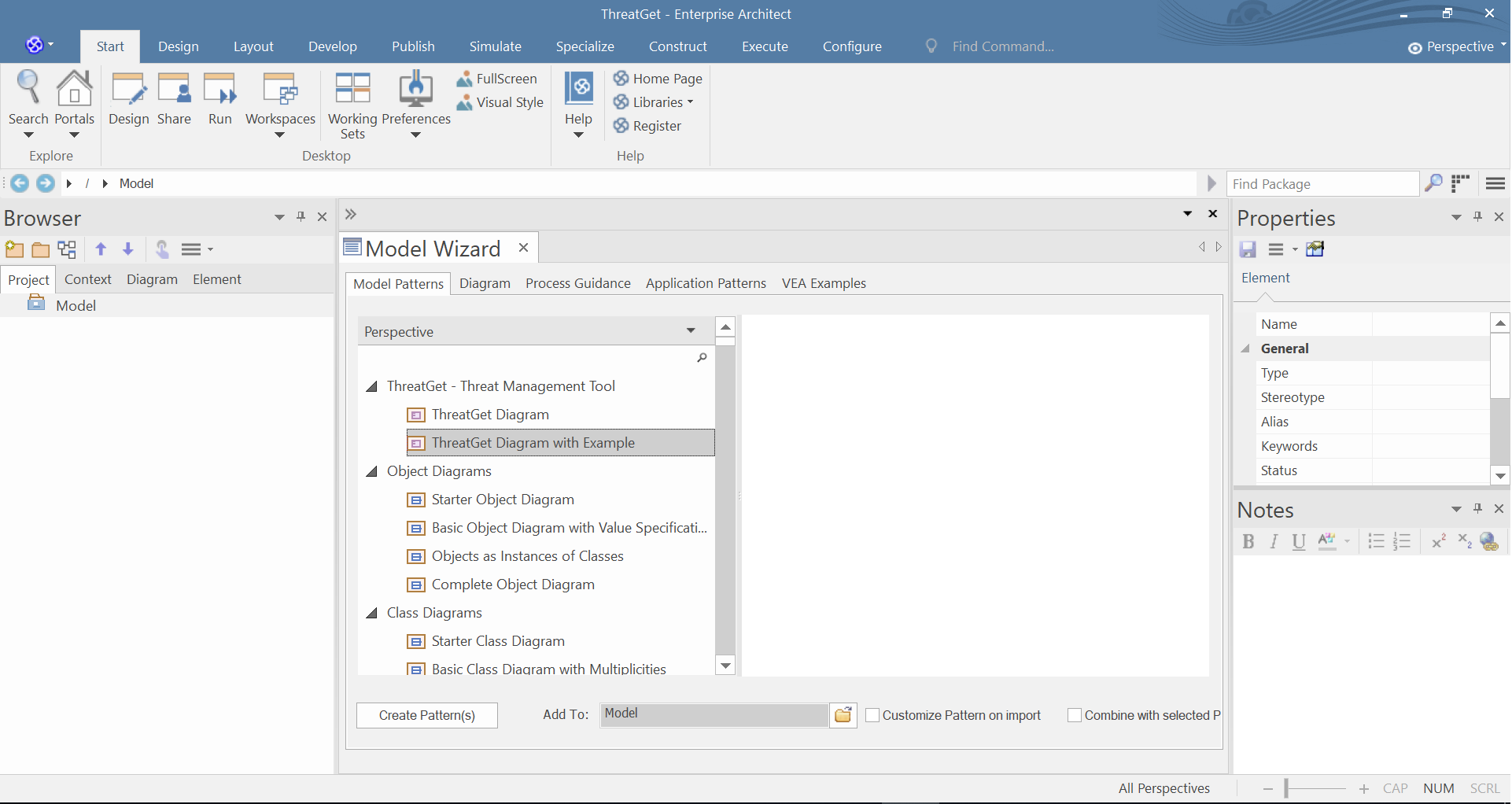Click the Design desktop icon
Screen dimensions: 1512x804
[x=129, y=98]
